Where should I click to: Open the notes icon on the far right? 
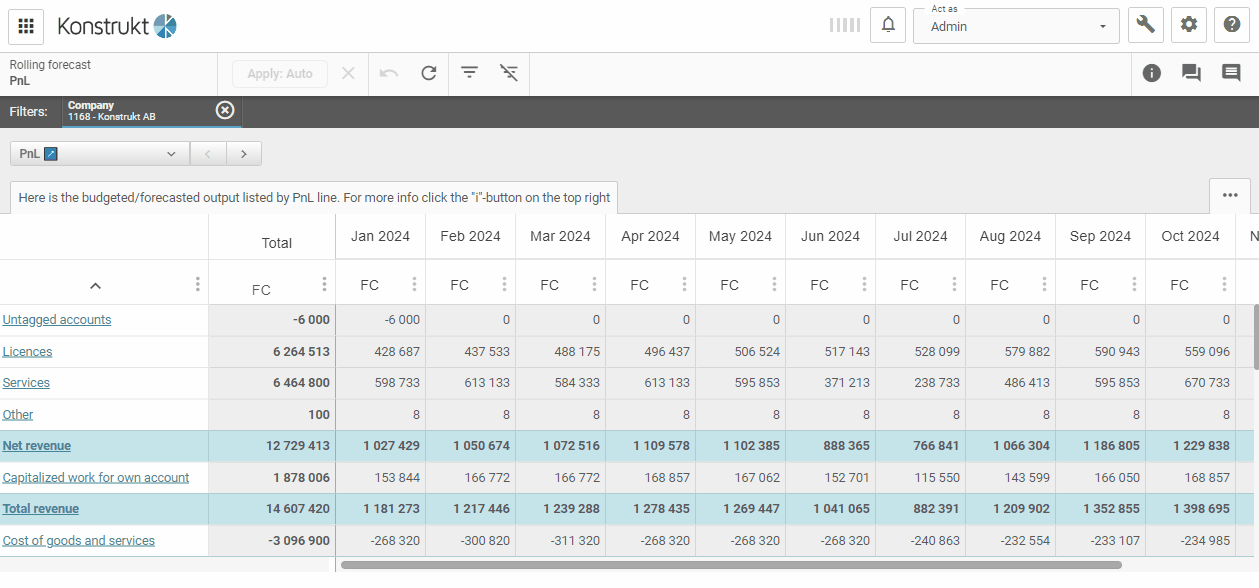pos(1230,72)
